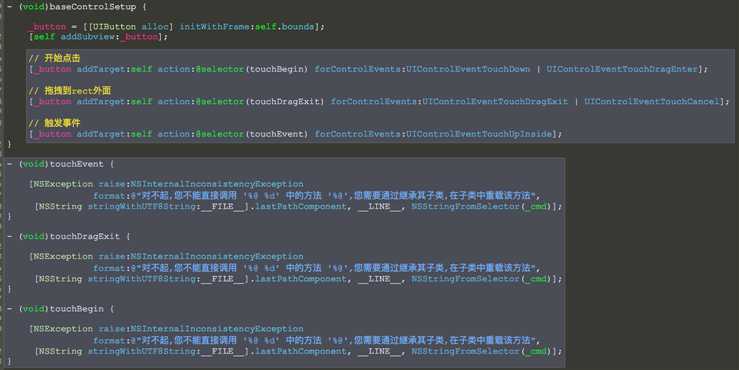Click the baseControlSetup method name
The image size is (739, 370).
point(92,7)
